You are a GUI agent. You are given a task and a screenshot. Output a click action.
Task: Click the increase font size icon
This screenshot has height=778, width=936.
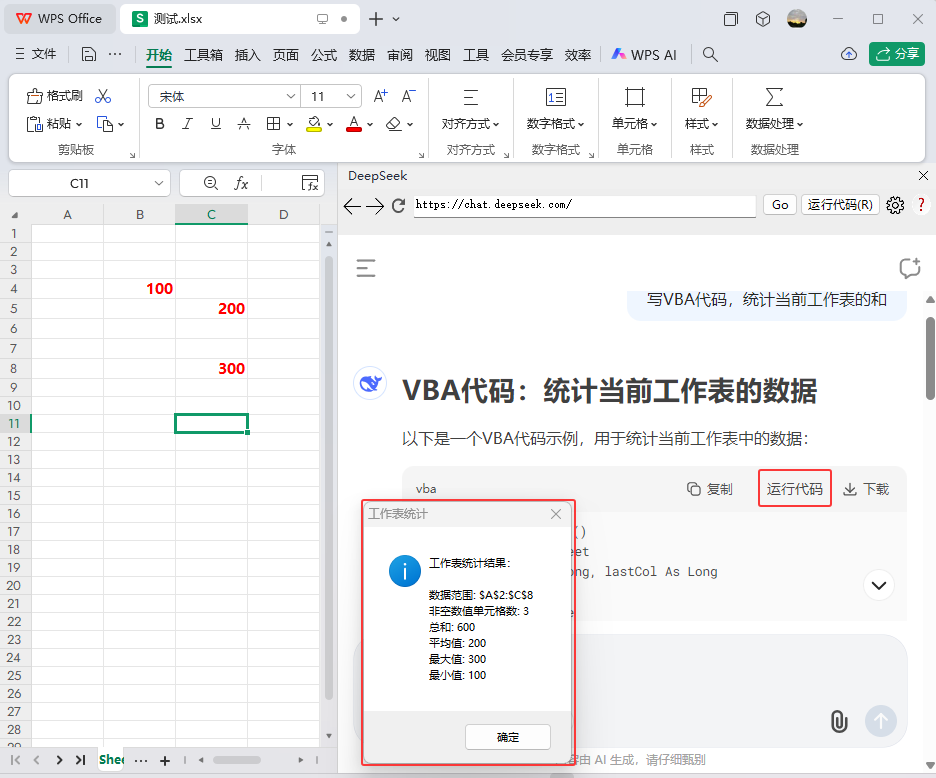380,96
